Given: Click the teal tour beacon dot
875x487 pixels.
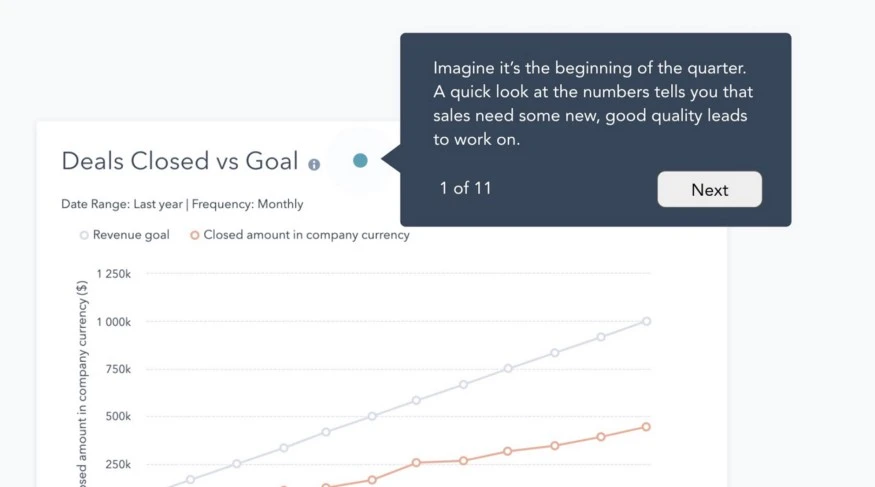Looking at the screenshot, I should [x=360, y=161].
